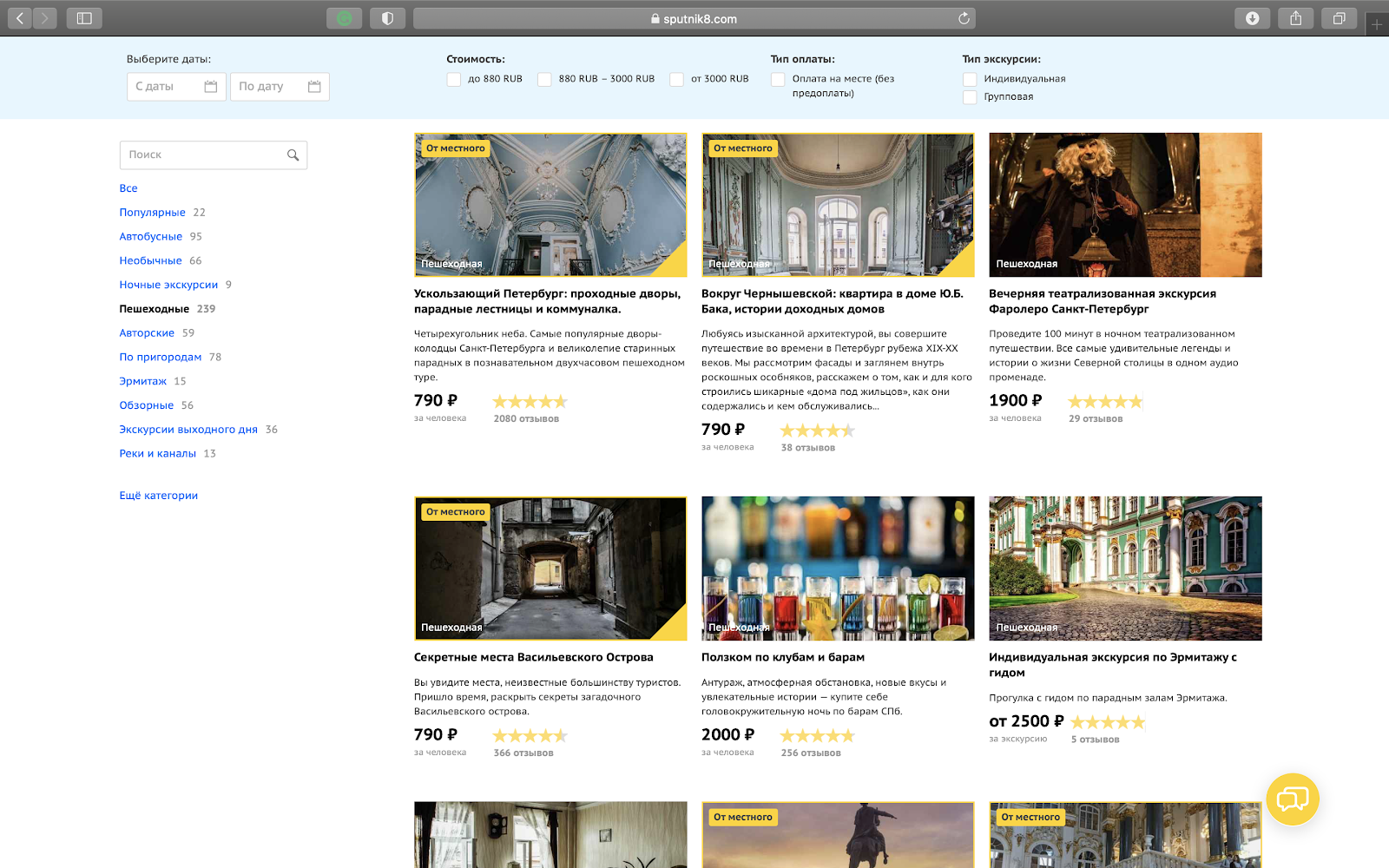Open the 'Ночные экскурсии' category

[169, 285]
